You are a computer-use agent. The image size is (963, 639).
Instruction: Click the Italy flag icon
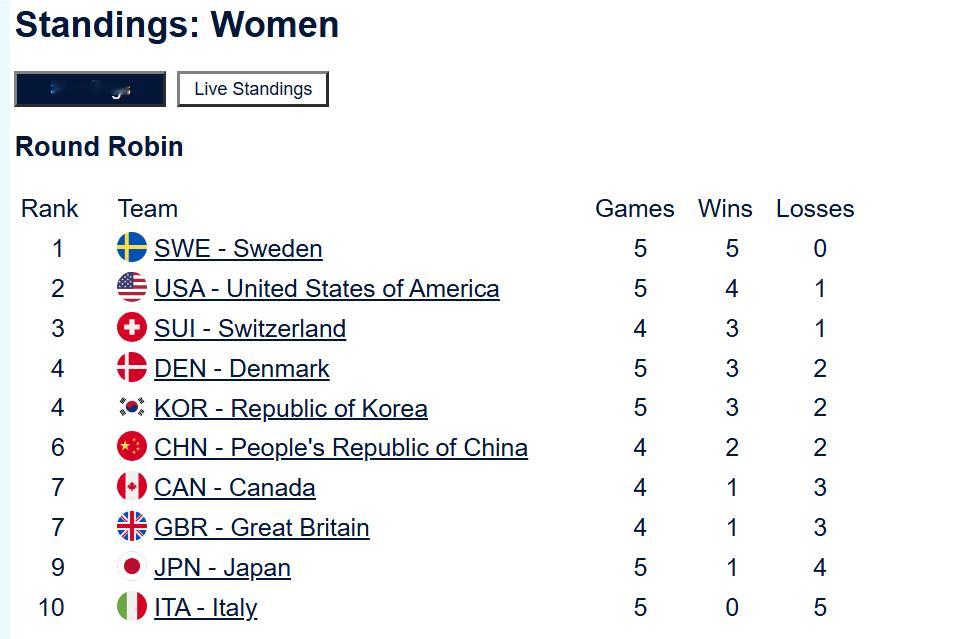coord(132,607)
